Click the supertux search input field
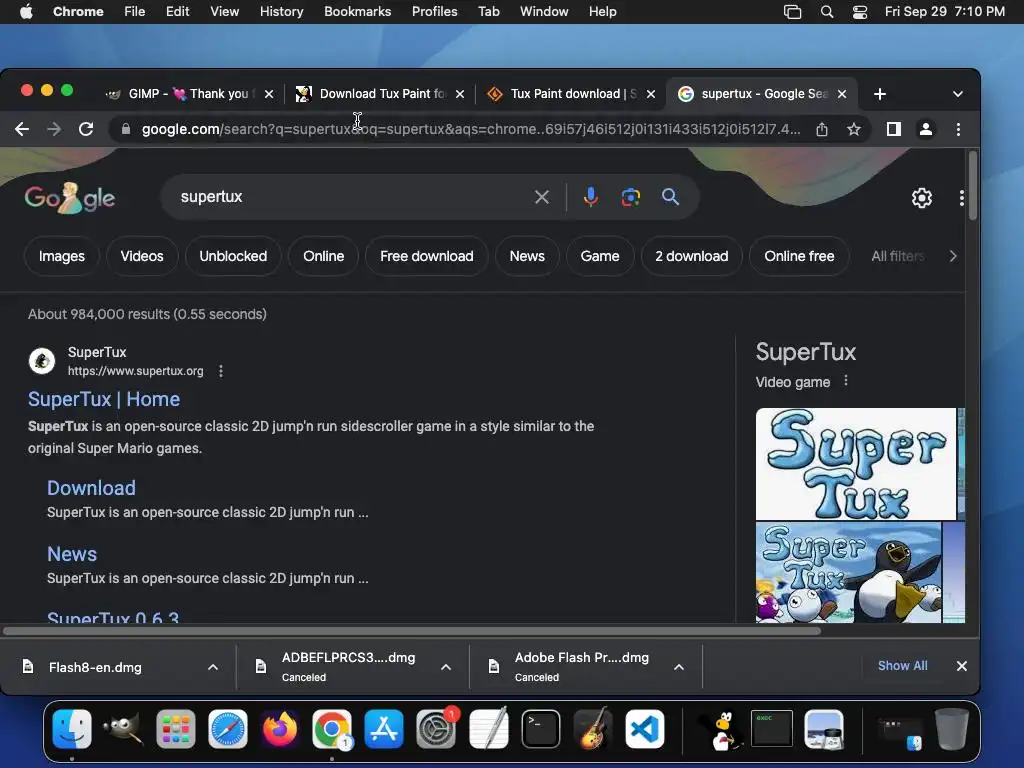This screenshot has width=1024, height=768. [x=353, y=197]
